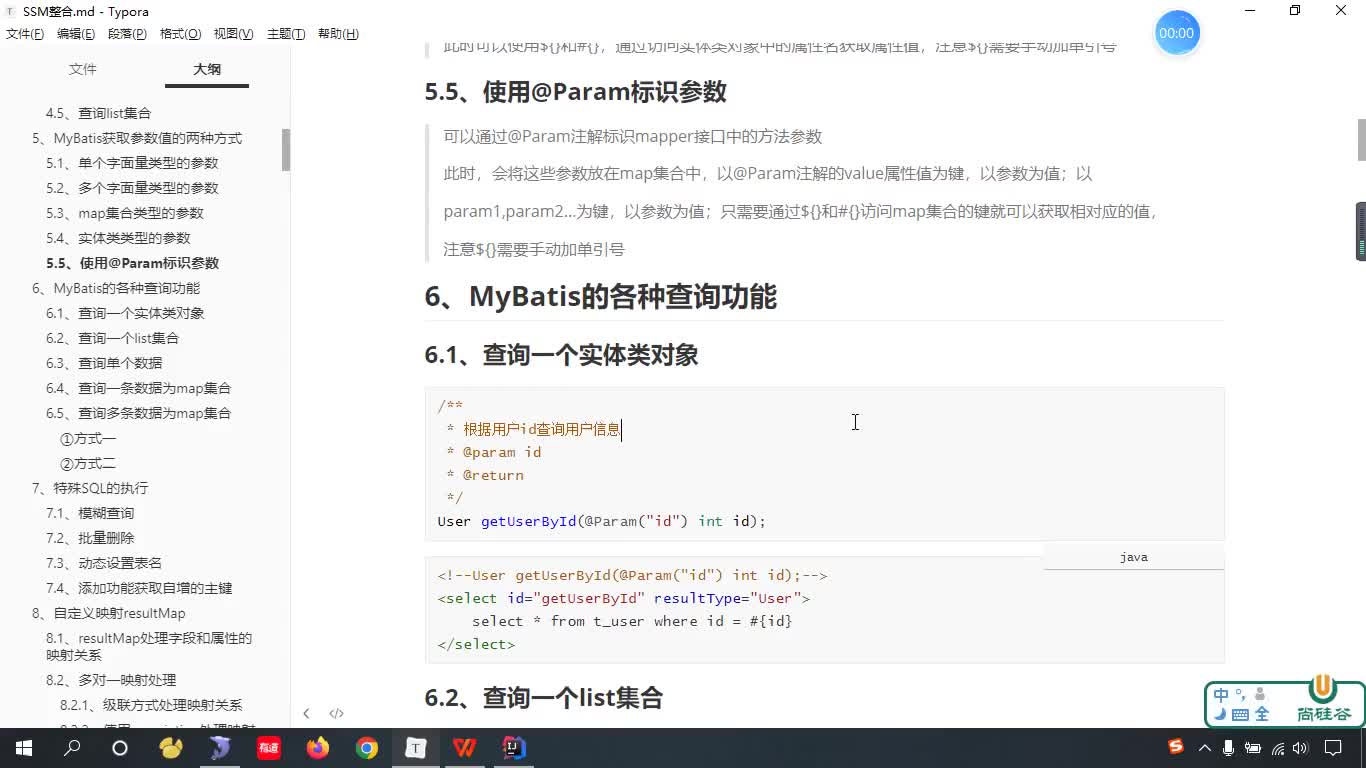
Task: Click keyboard icon on IME toolbar
Action: (1240, 715)
